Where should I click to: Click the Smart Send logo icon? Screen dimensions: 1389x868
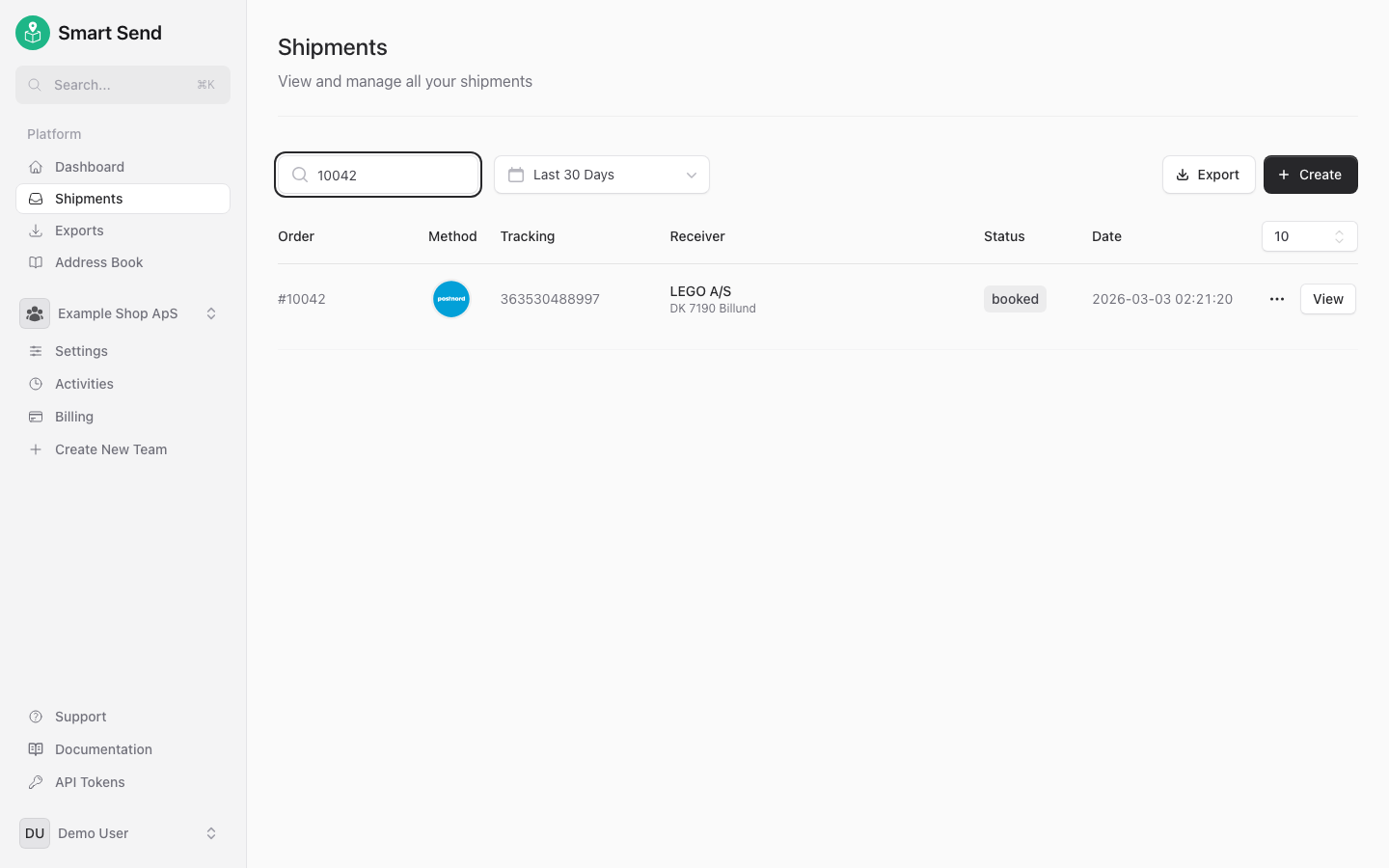(x=32, y=32)
